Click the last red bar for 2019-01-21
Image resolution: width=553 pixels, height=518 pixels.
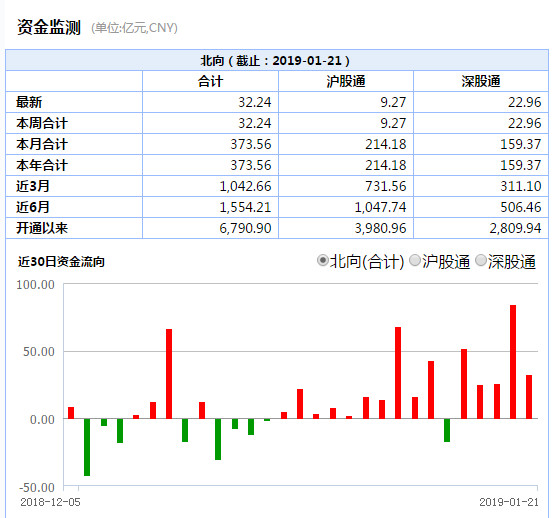click(x=529, y=397)
